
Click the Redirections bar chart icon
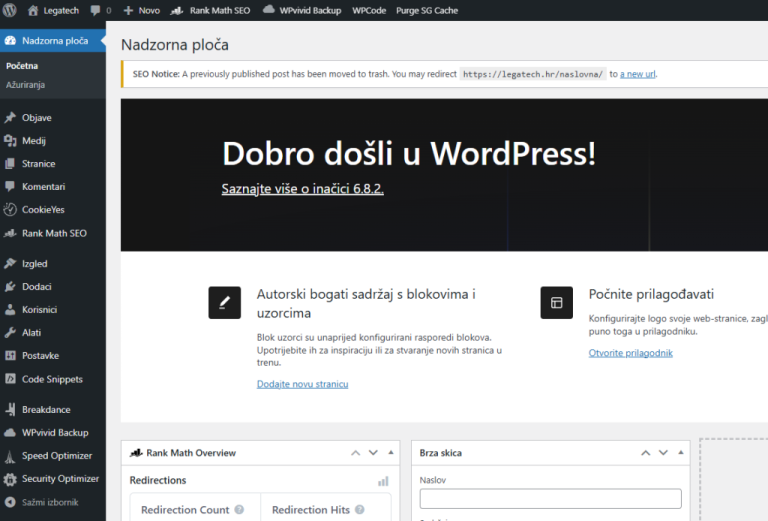(x=383, y=481)
